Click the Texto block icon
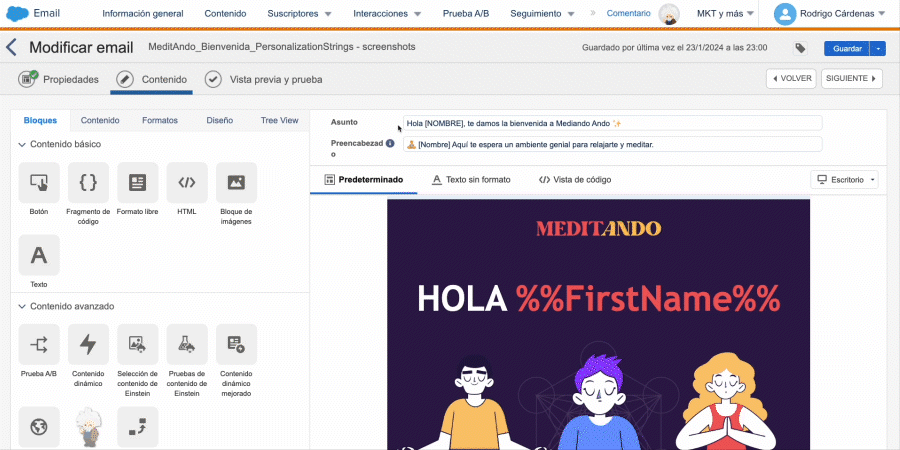The image size is (900, 450). (39, 255)
